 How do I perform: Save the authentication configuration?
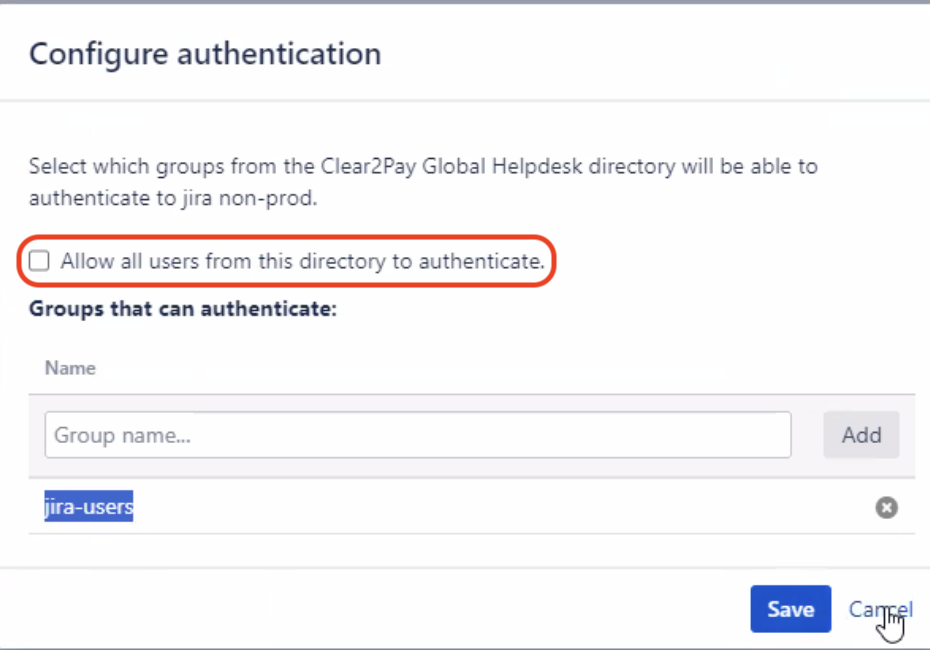pyautogui.click(x=790, y=608)
